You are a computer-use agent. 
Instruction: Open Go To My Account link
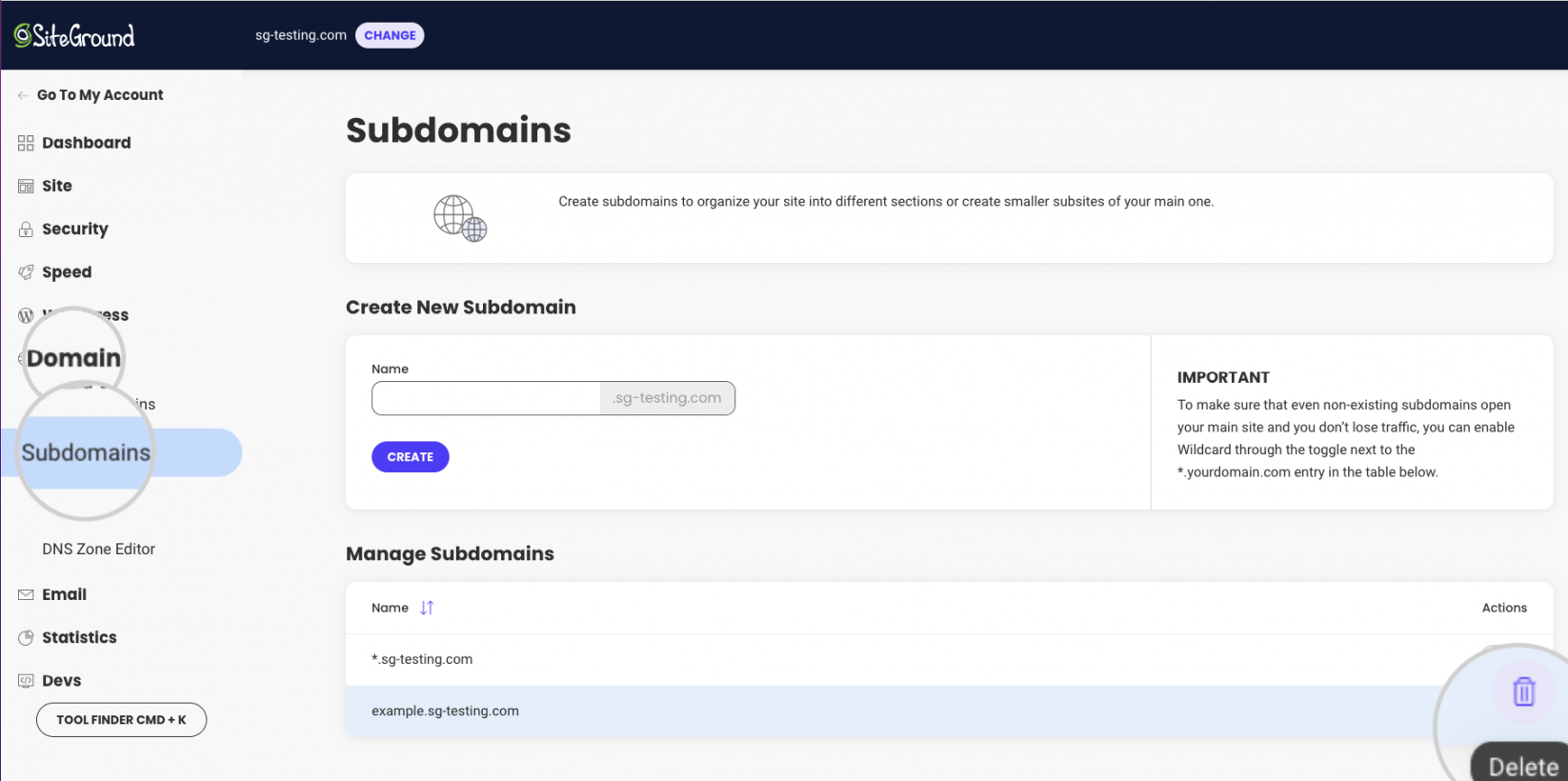pyautogui.click(x=100, y=95)
